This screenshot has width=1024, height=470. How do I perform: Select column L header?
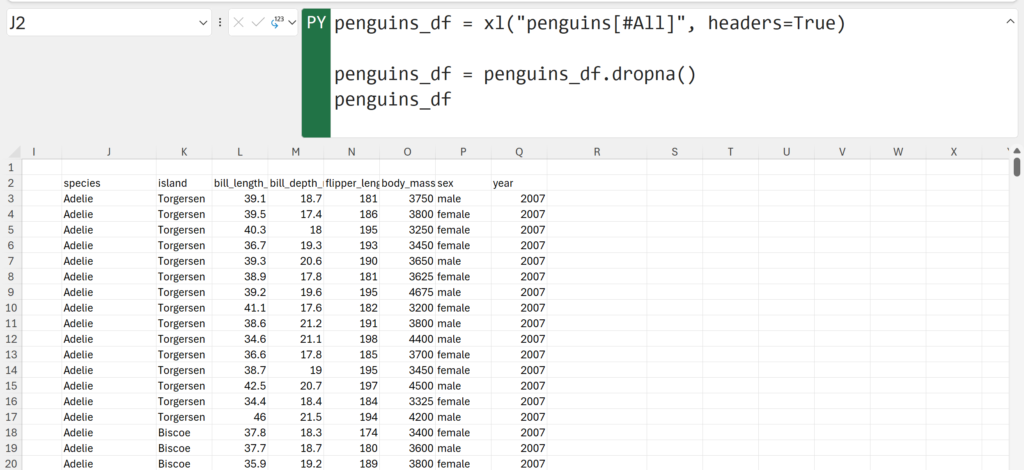click(x=239, y=152)
